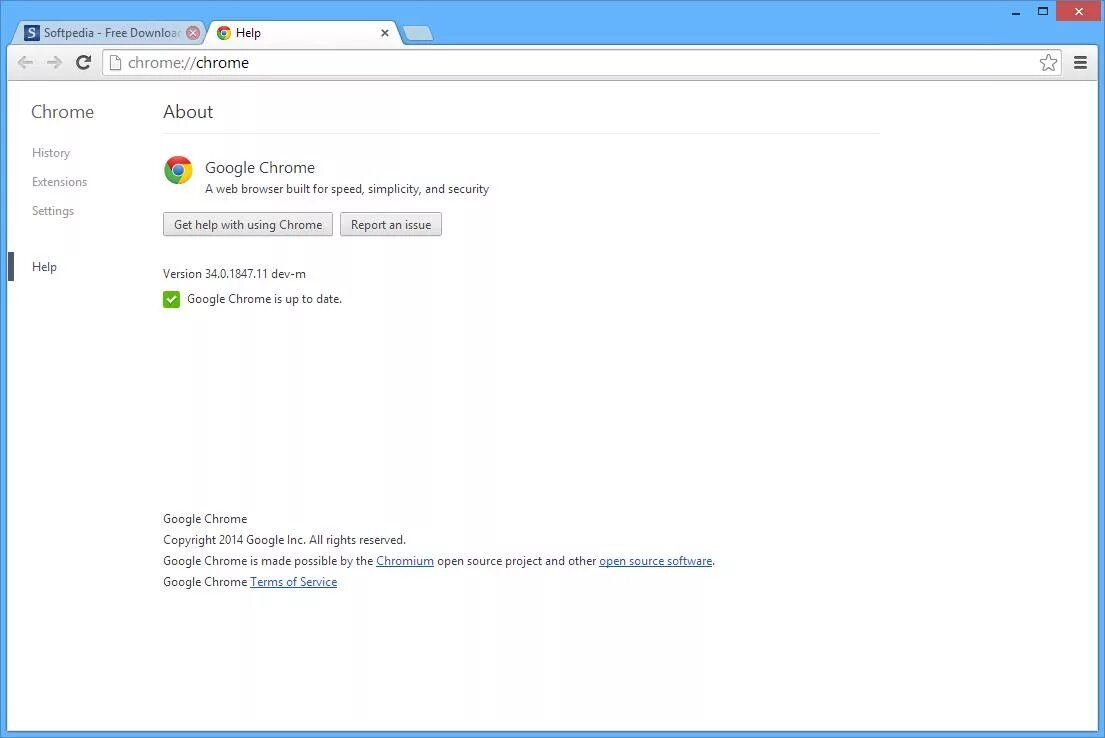Screen dimensions: 1105x738
Task: Select Help in the sidebar
Action: pos(44,266)
